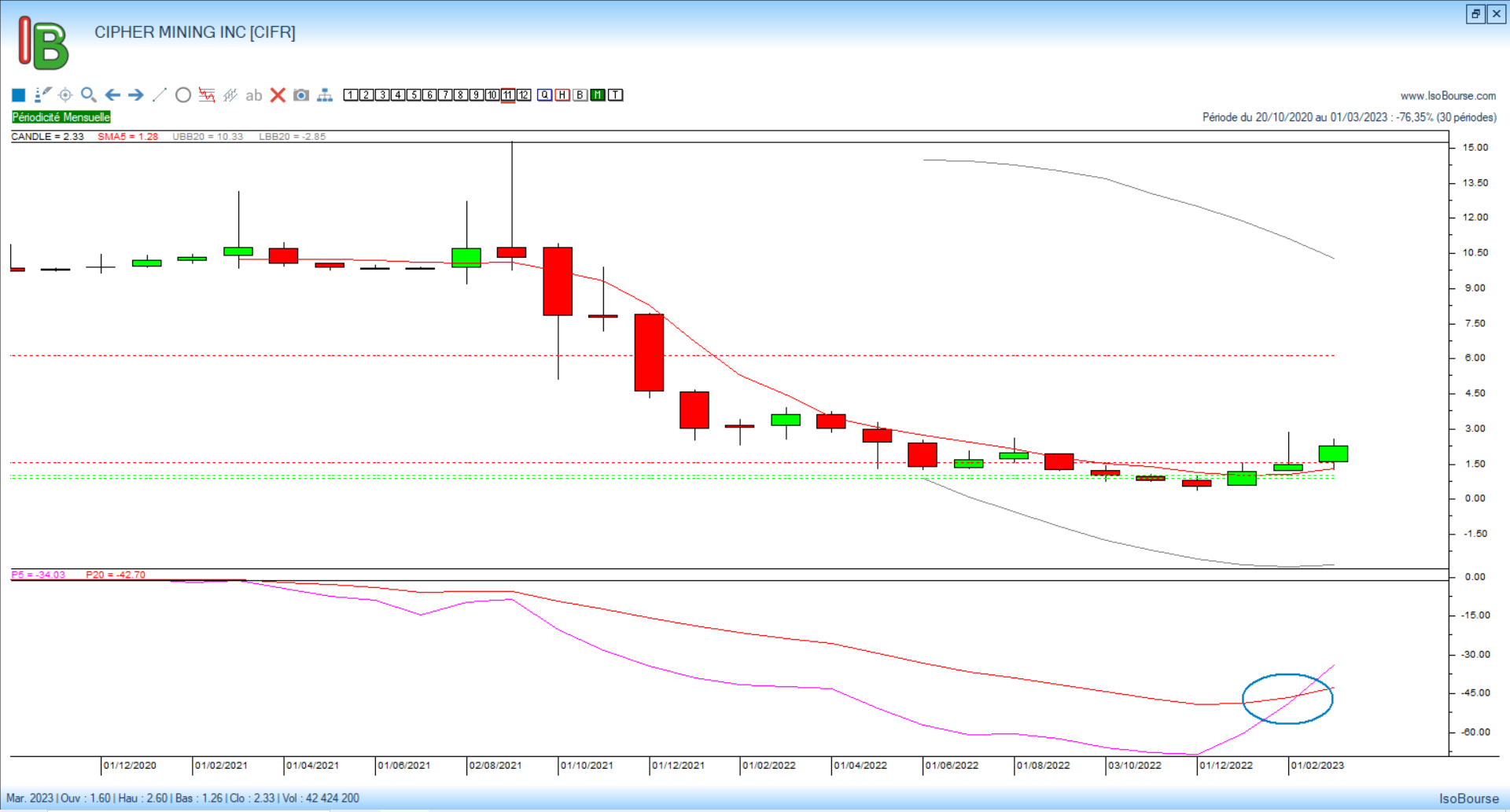Switch to H periodicity button

pos(562,95)
